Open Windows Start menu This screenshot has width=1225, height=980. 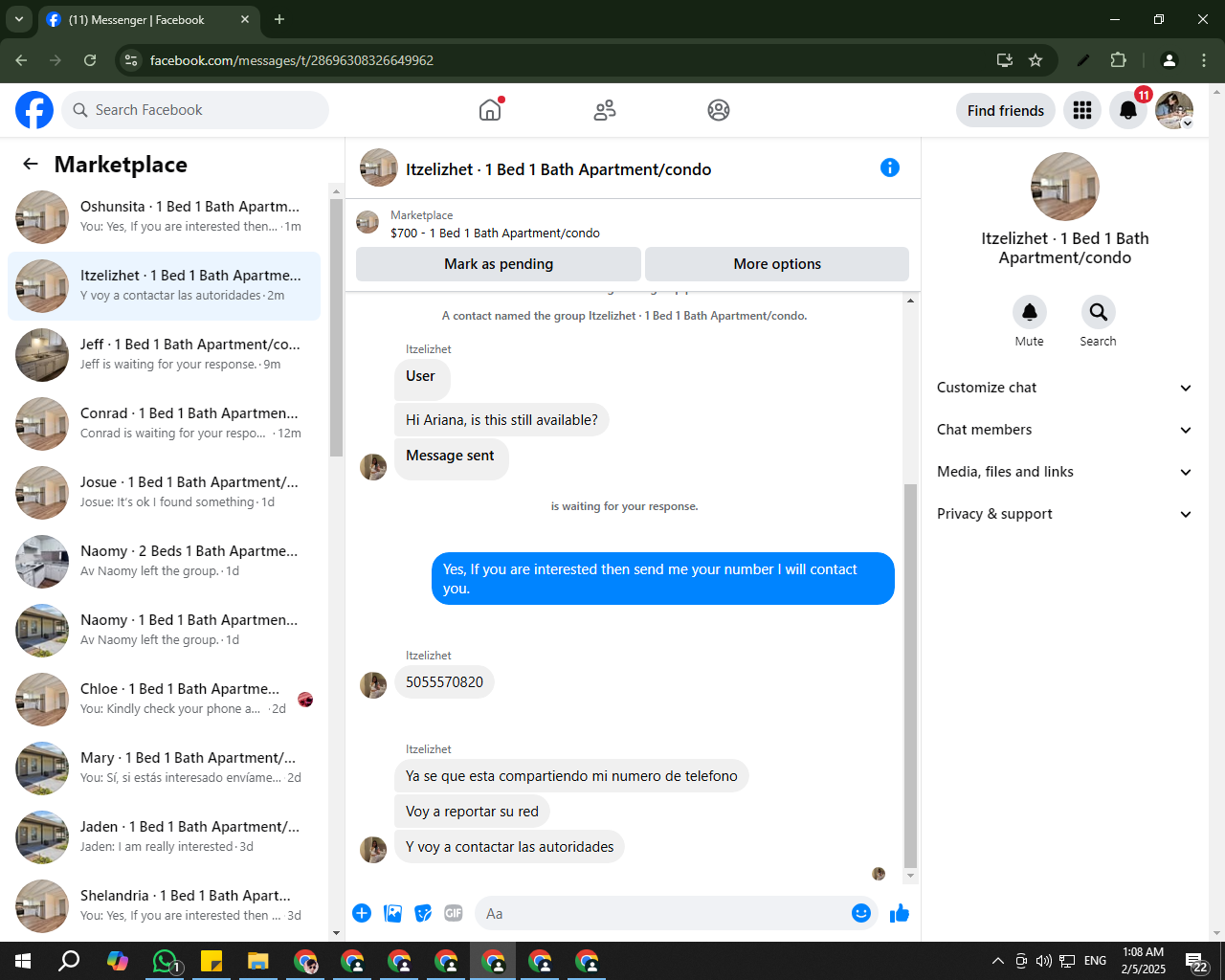[23, 961]
